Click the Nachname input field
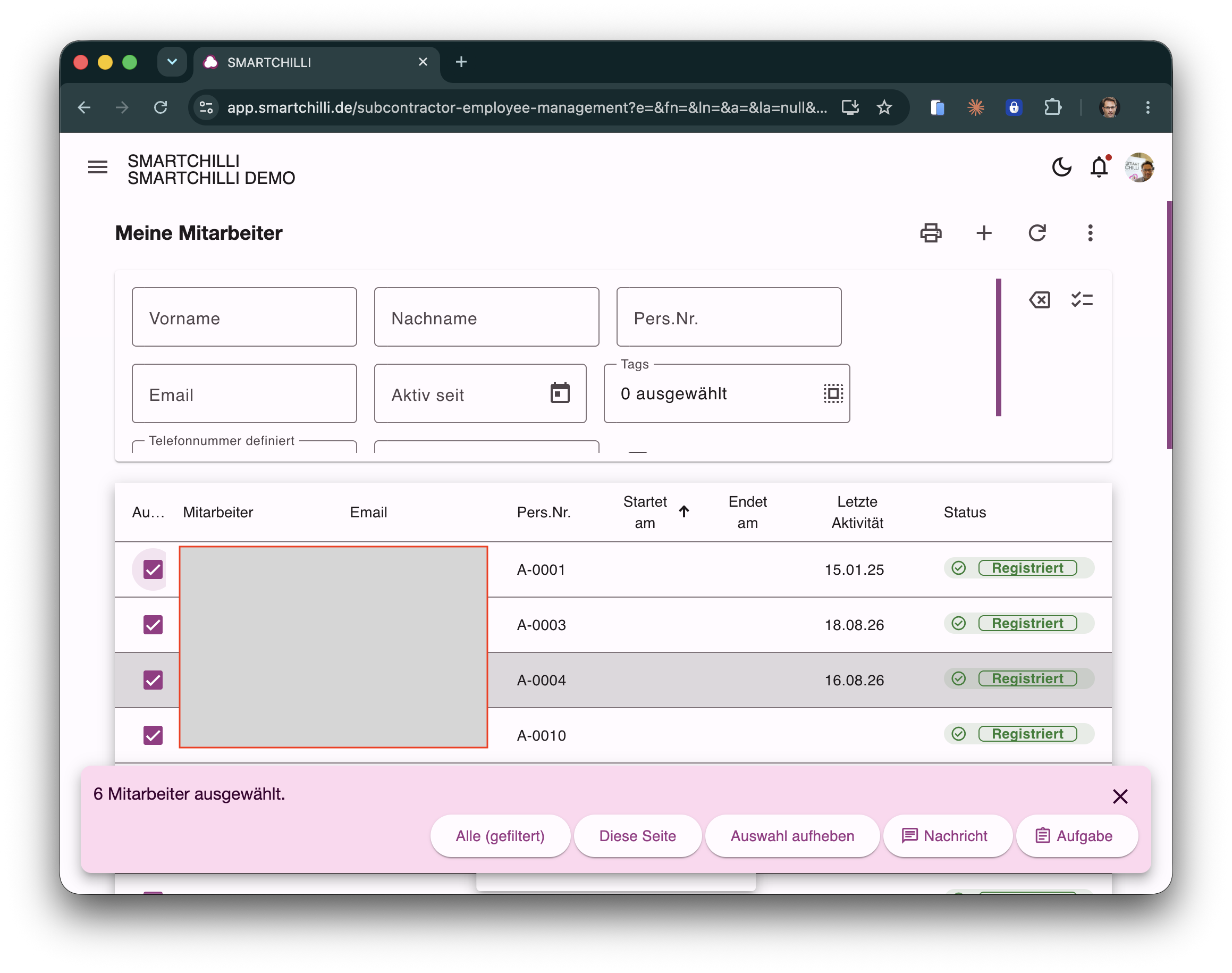1232x973 pixels. click(x=486, y=317)
